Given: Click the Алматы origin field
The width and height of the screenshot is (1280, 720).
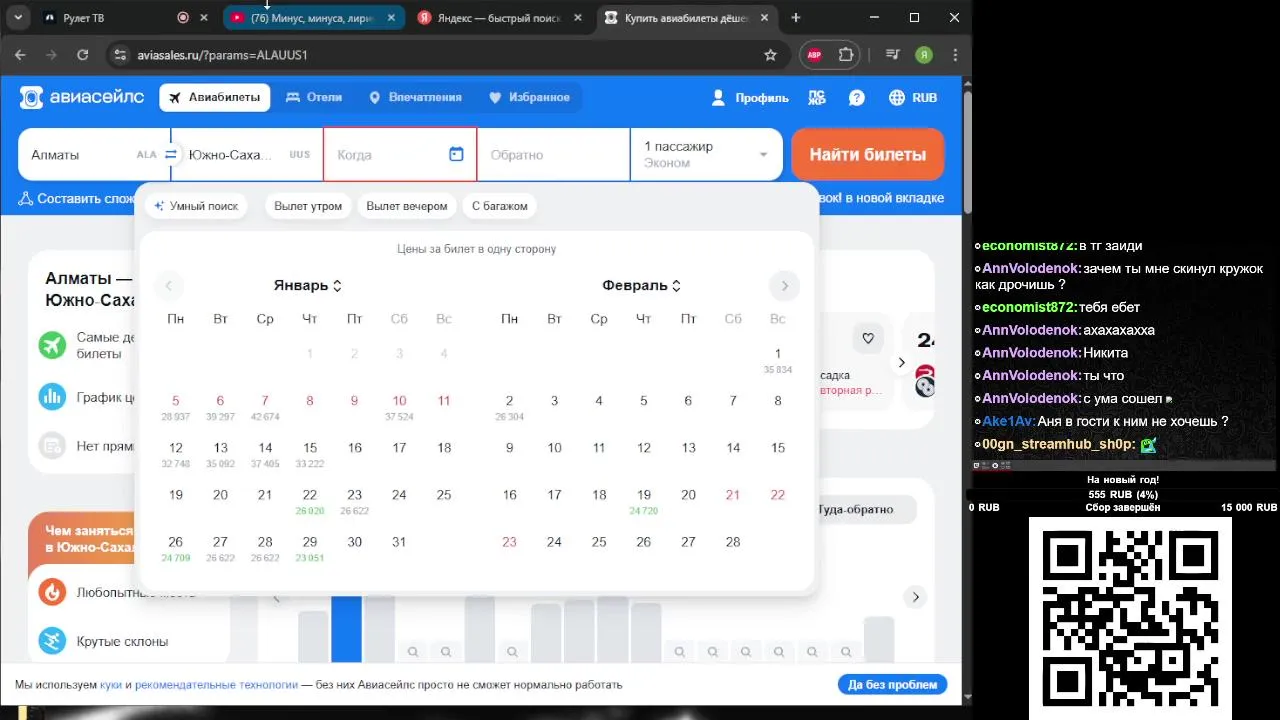Looking at the screenshot, I should pyautogui.click(x=92, y=154).
